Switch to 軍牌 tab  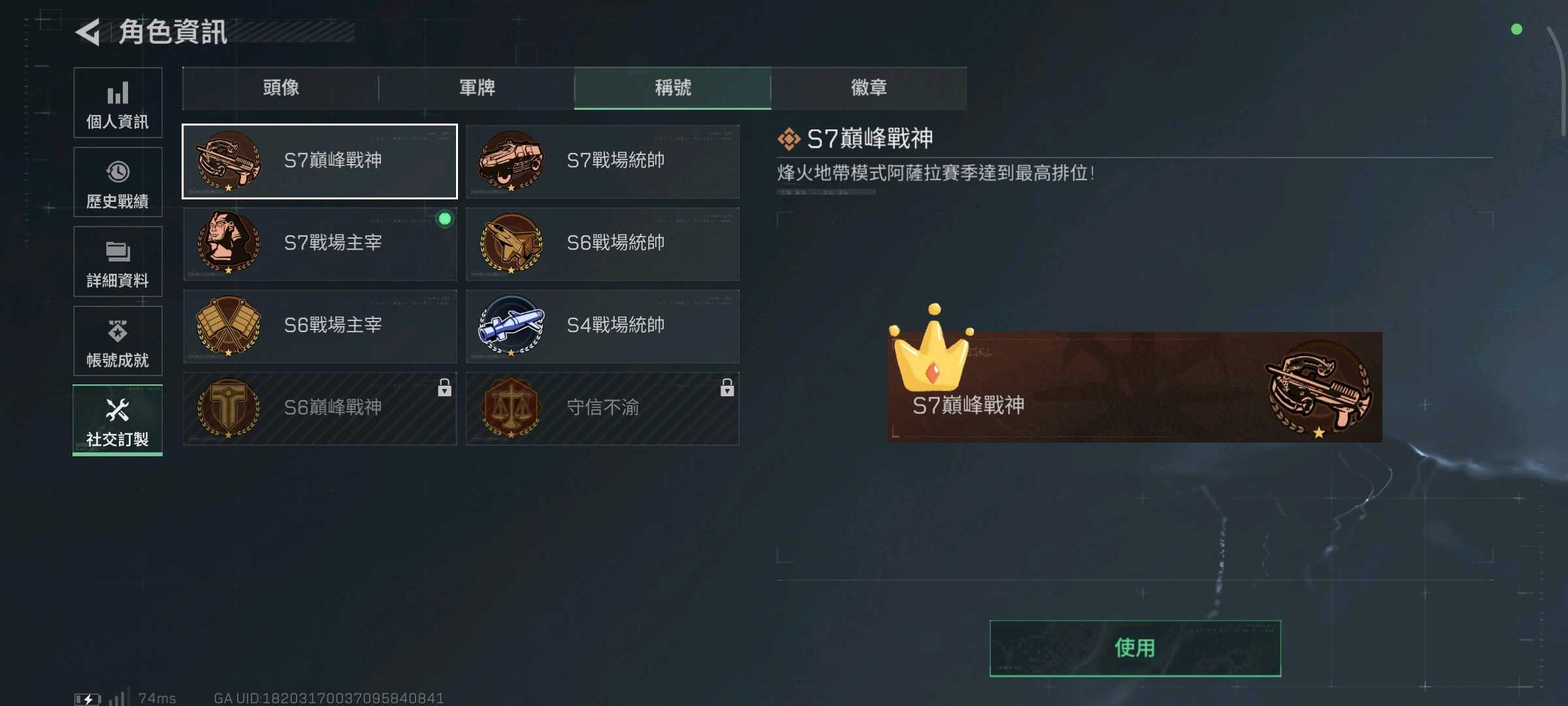click(477, 88)
